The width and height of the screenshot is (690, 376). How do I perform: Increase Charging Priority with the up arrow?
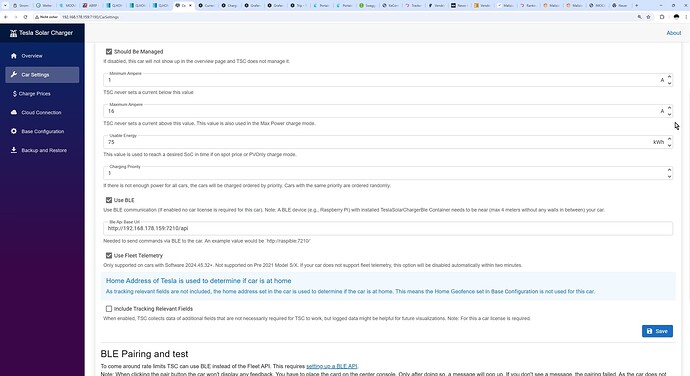tap(669, 170)
